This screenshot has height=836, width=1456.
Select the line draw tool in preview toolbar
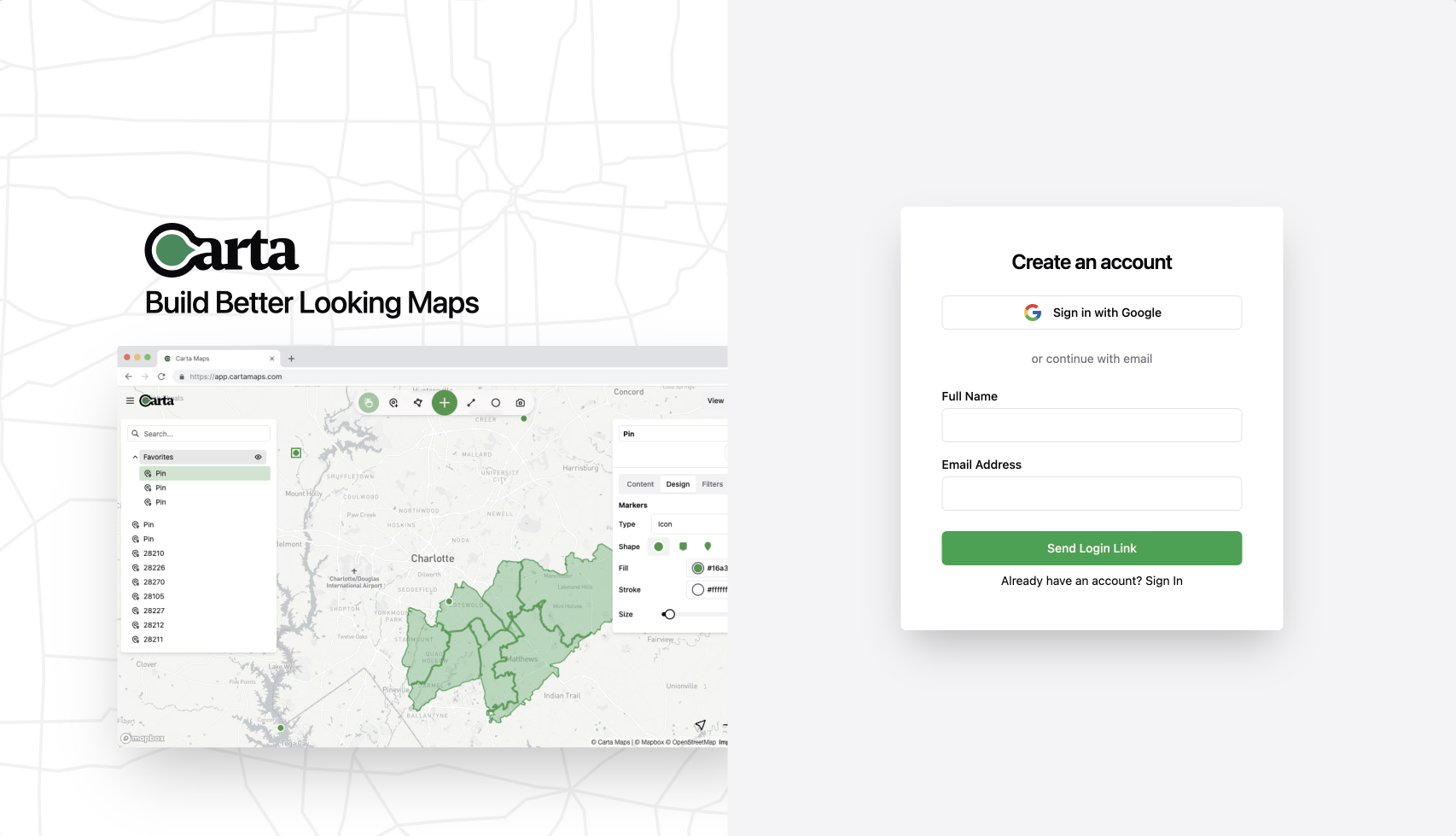[x=471, y=403]
